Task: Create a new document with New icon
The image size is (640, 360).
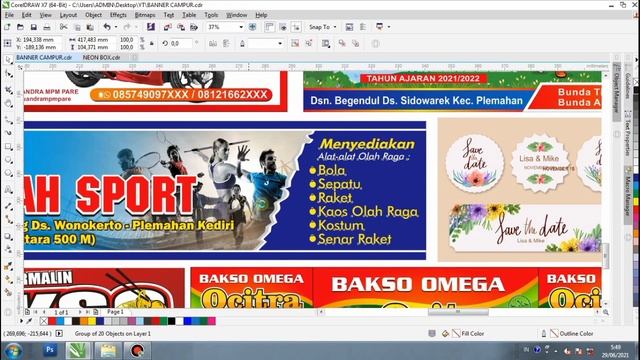Action: 7,27
